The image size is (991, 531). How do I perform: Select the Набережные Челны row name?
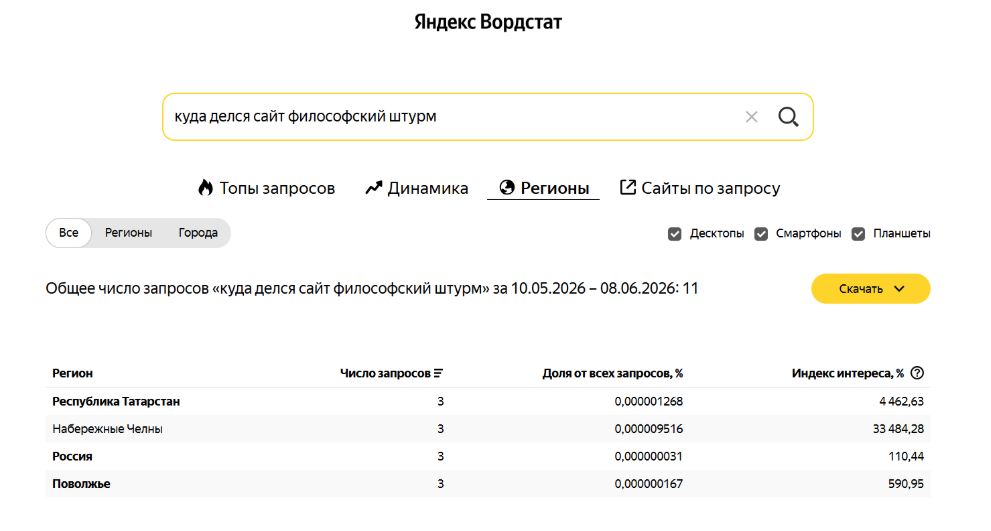tap(107, 429)
